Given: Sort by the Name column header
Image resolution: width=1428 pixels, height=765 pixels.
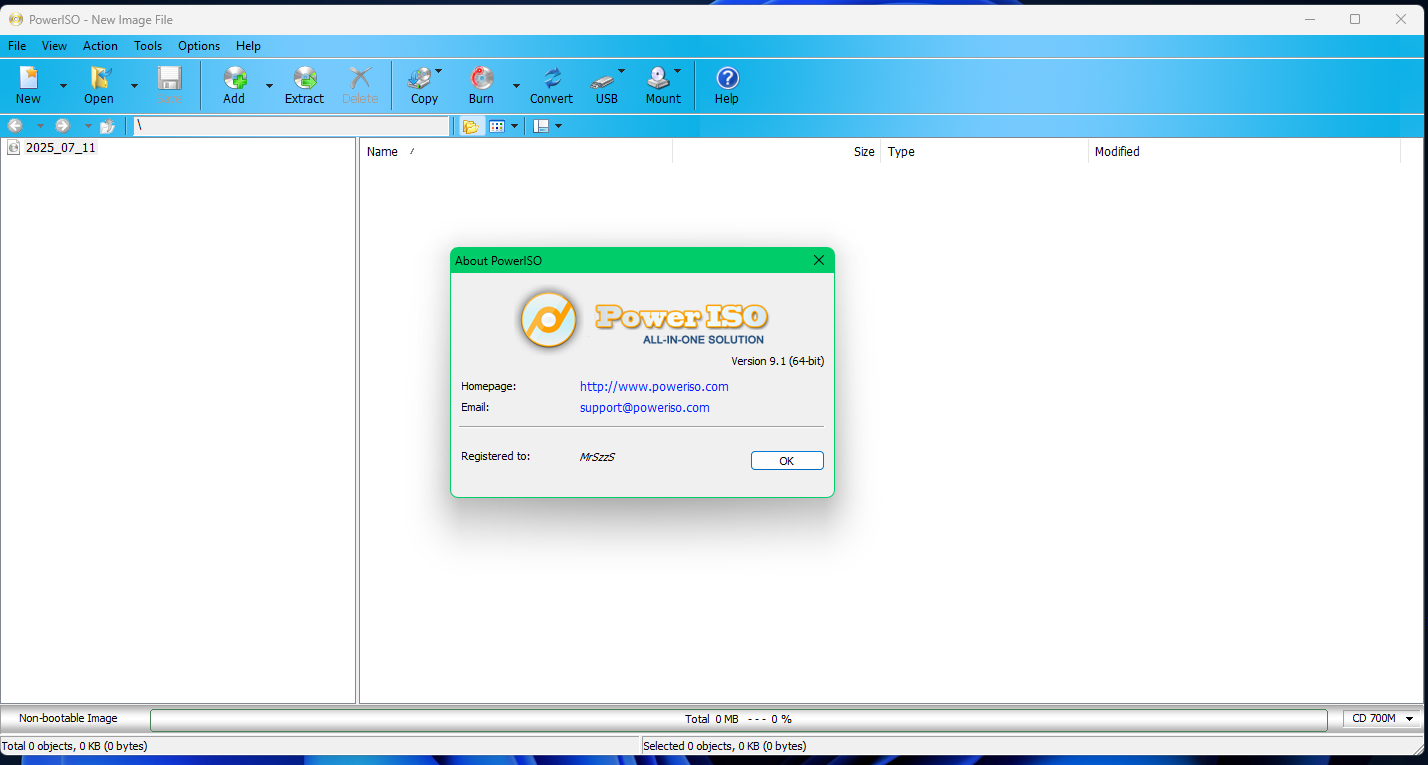Looking at the screenshot, I should (515, 152).
